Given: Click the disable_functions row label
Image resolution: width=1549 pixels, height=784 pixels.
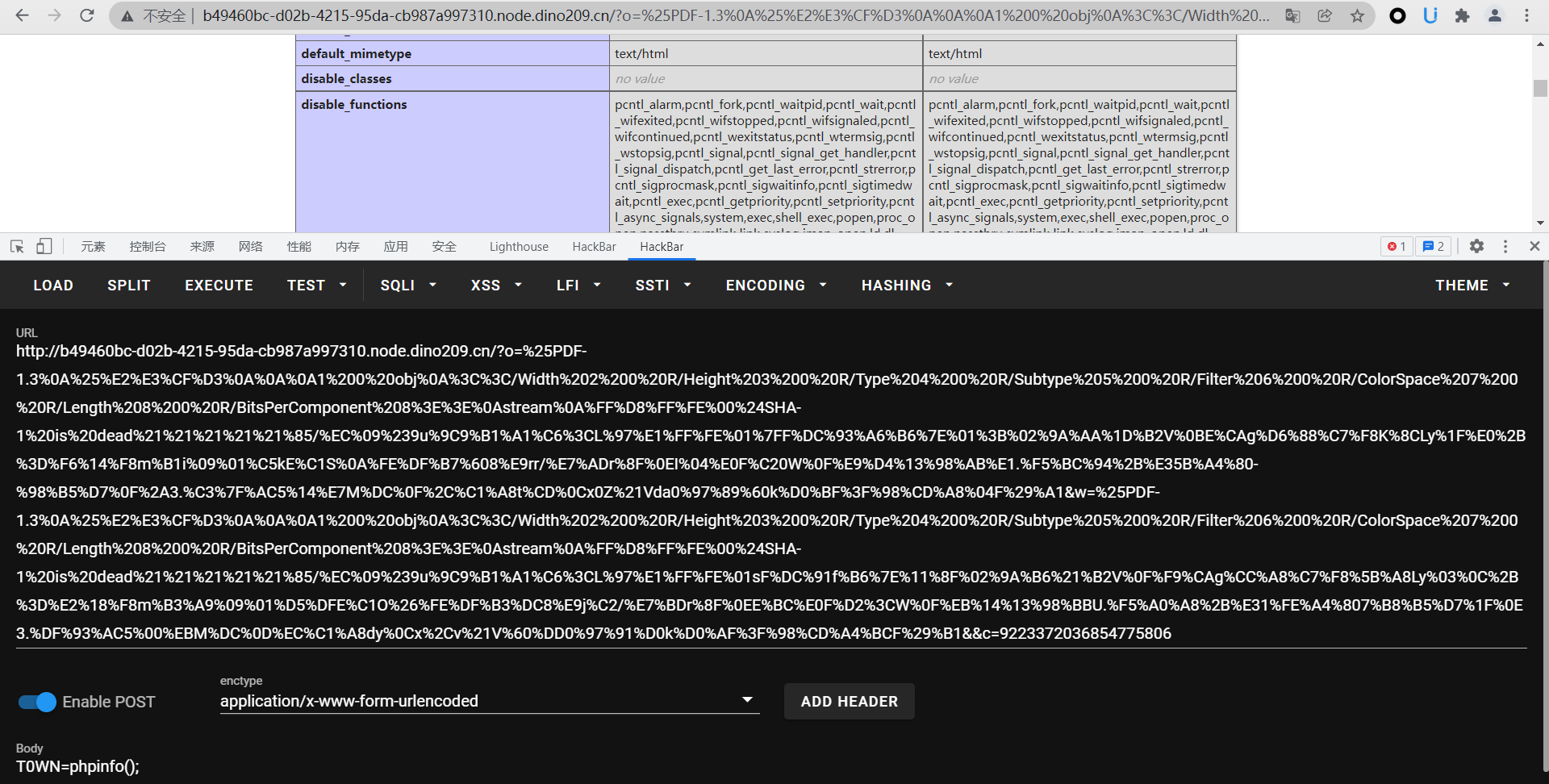Looking at the screenshot, I should tap(354, 104).
